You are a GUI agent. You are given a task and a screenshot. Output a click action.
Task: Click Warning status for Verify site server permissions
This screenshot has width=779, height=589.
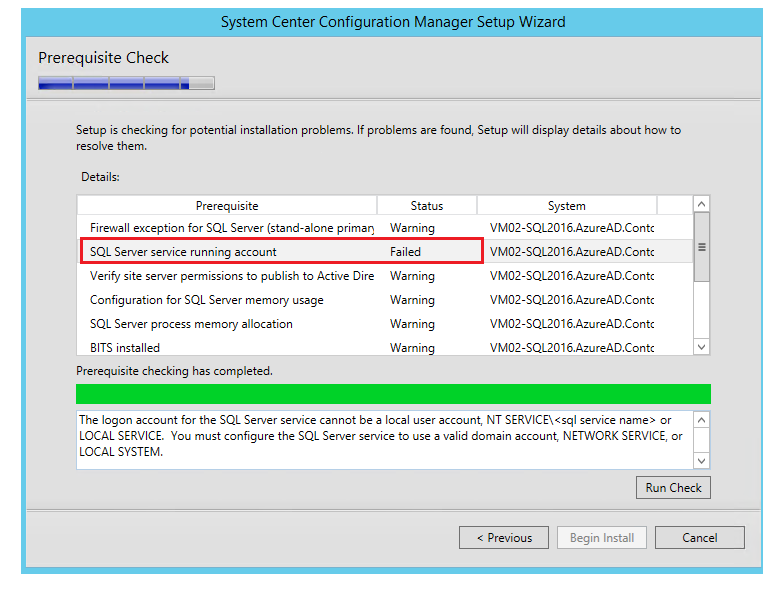pos(412,276)
